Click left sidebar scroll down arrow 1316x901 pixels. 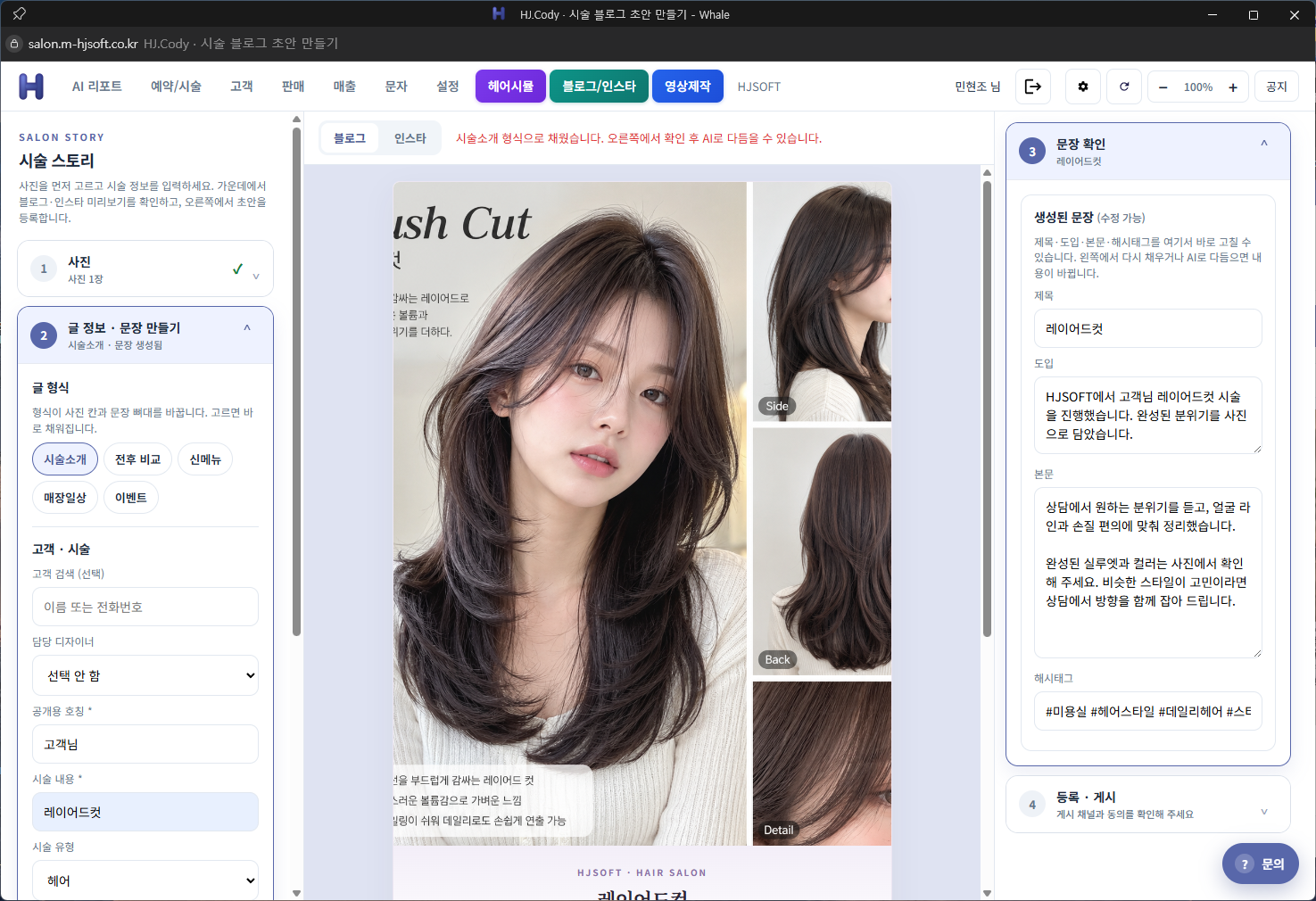(296, 893)
